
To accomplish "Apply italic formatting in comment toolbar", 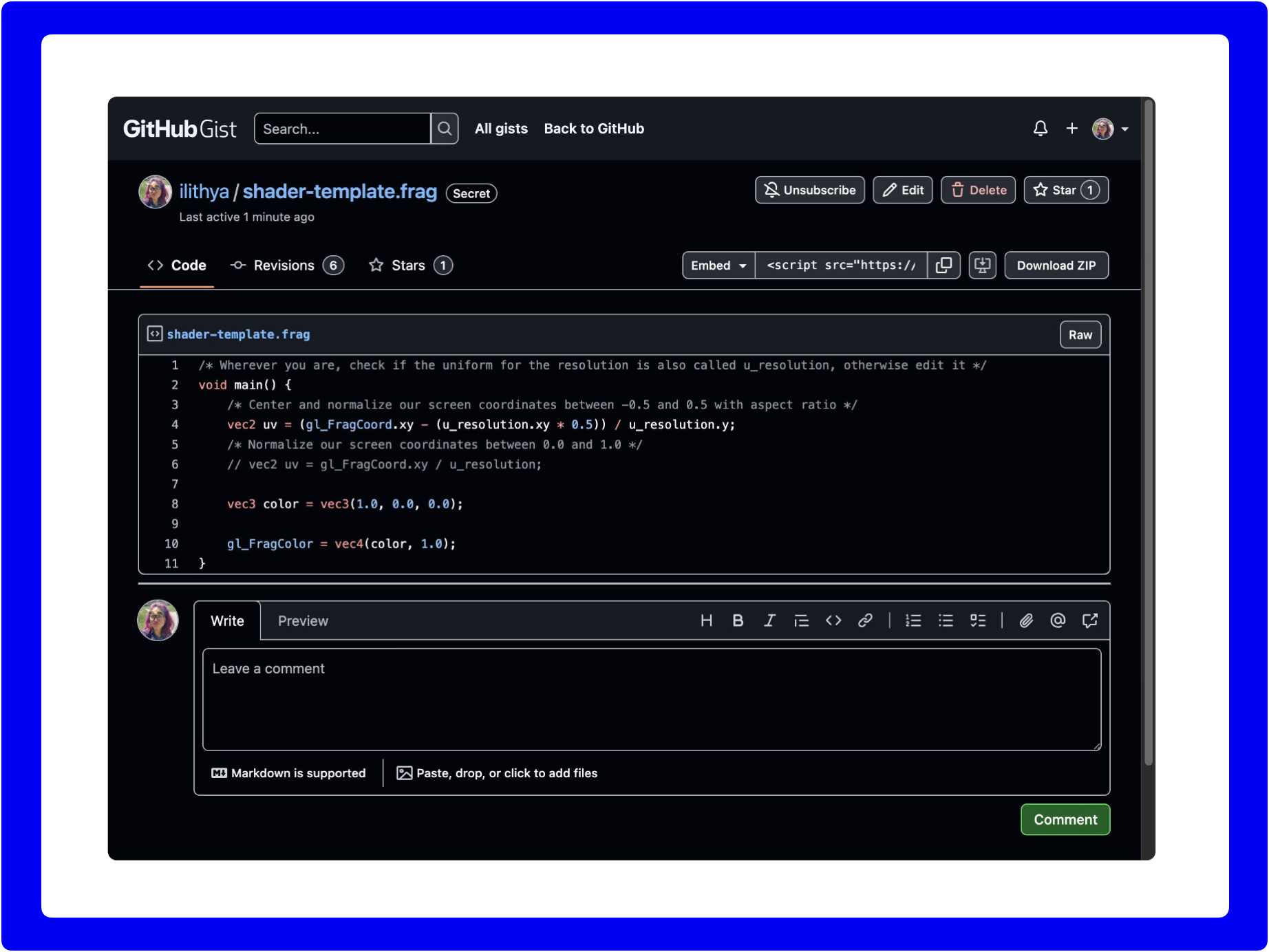I will pos(769,620).
